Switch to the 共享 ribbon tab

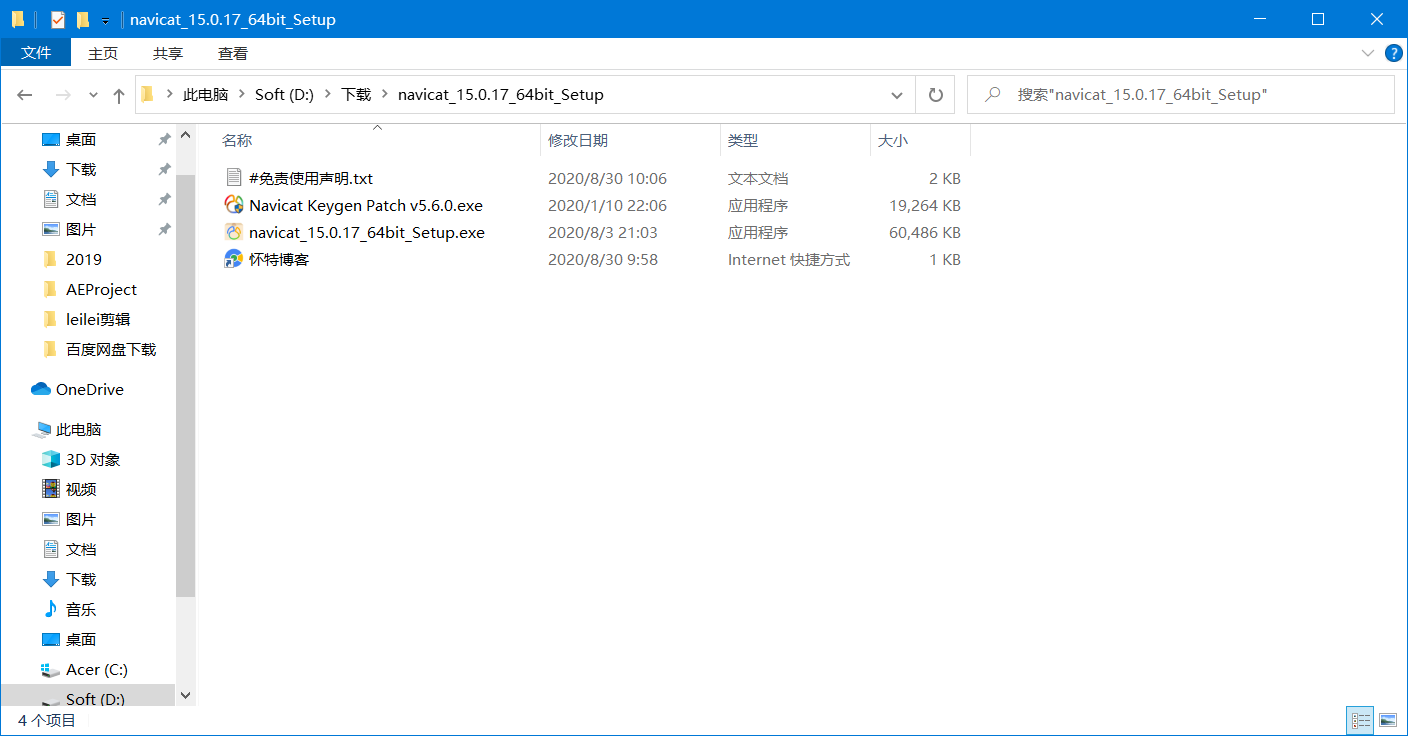168,53
